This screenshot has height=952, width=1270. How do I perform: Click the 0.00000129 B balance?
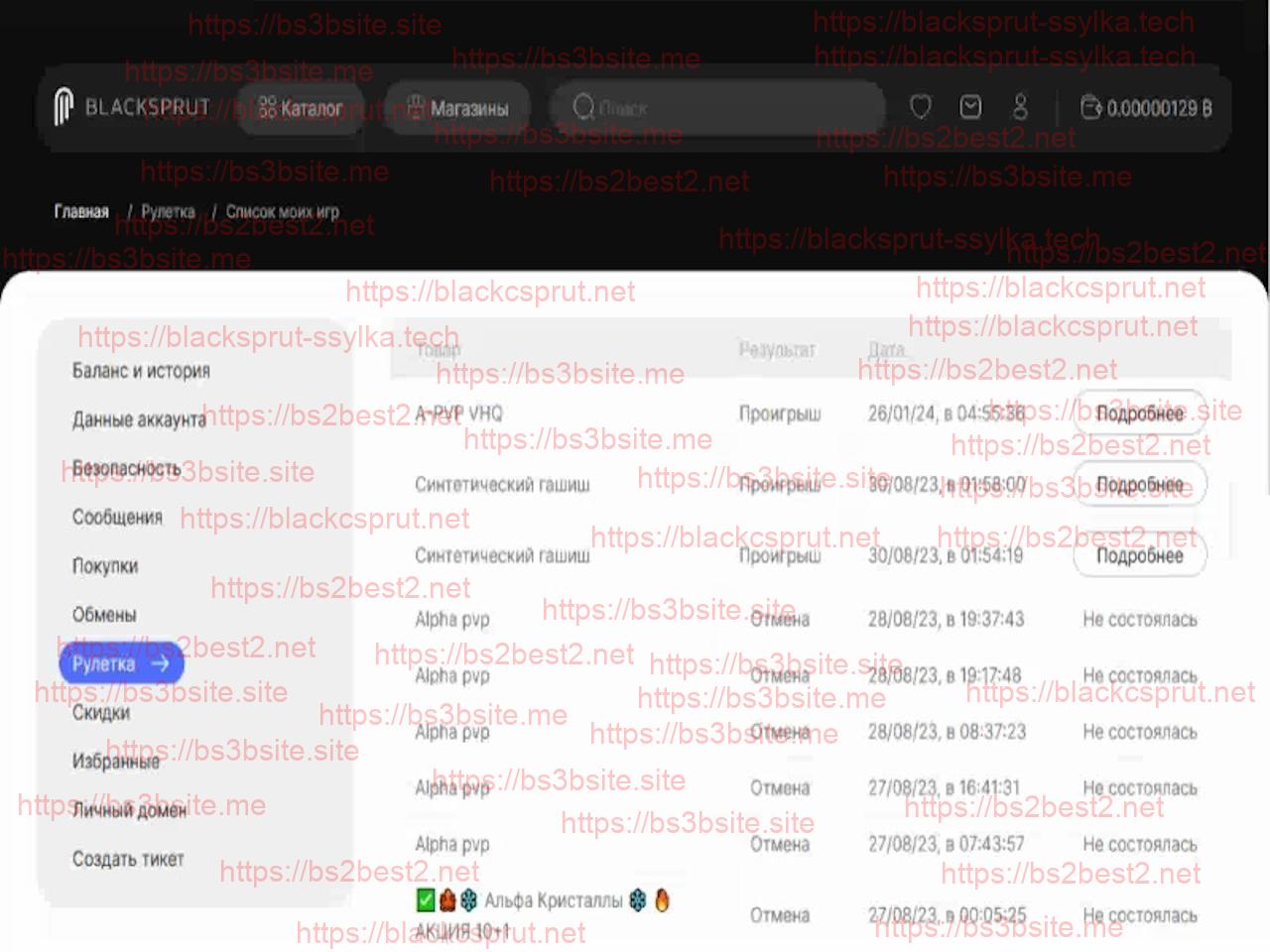(x=1160, y=108)
